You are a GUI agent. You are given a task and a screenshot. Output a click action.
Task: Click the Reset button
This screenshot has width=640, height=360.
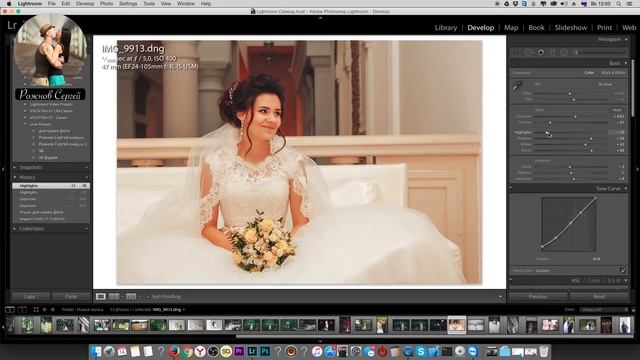[599, 297]
